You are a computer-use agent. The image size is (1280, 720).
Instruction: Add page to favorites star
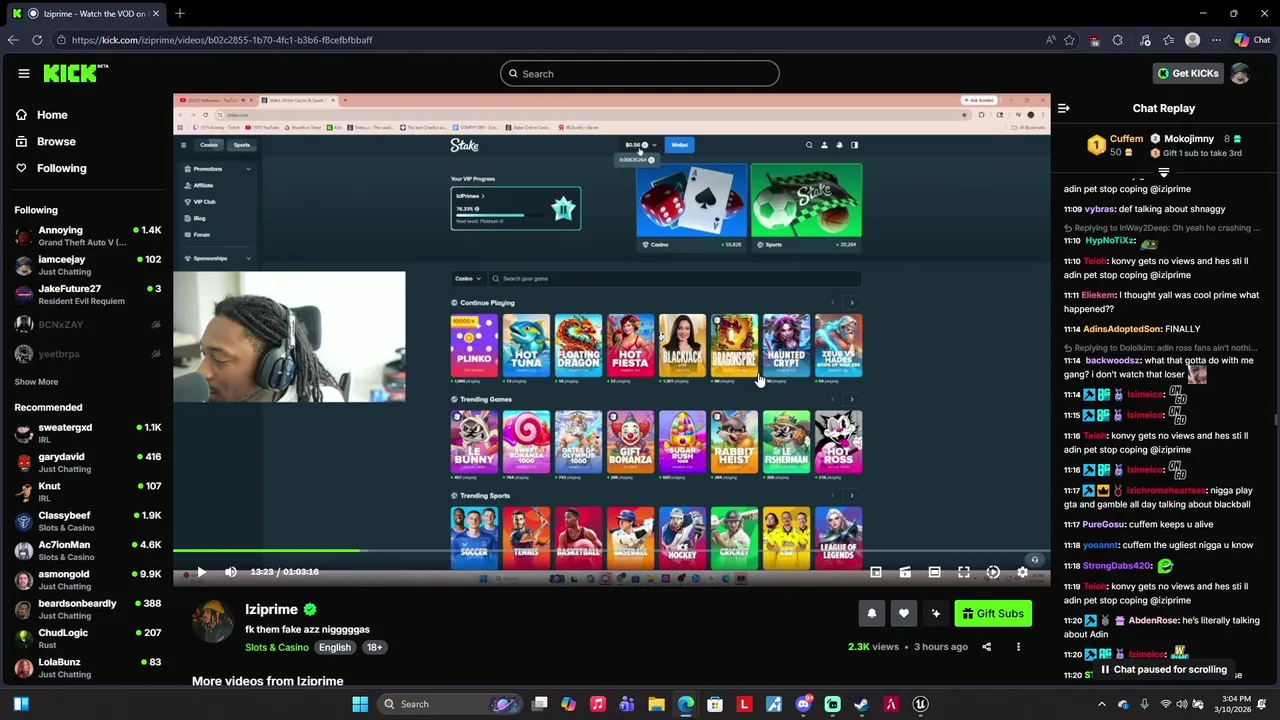click(x=1069, y=40)
